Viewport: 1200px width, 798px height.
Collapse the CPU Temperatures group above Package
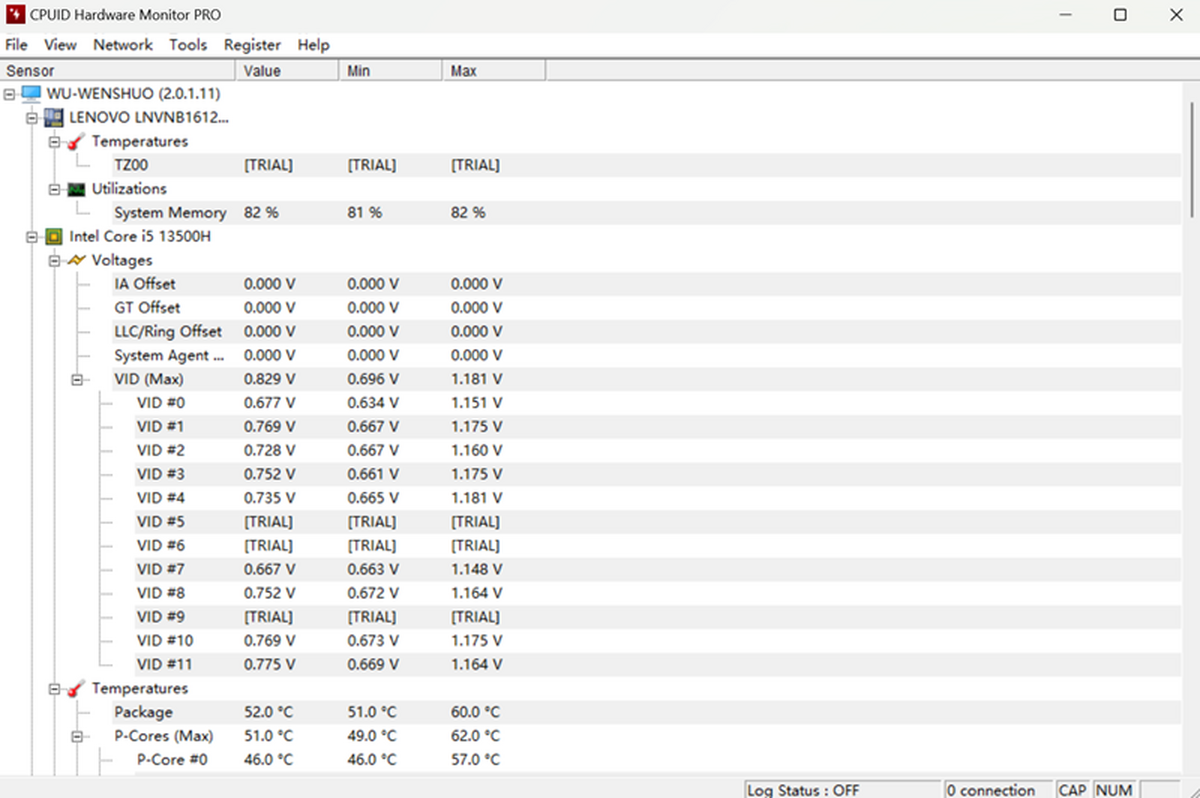[54, 689]
